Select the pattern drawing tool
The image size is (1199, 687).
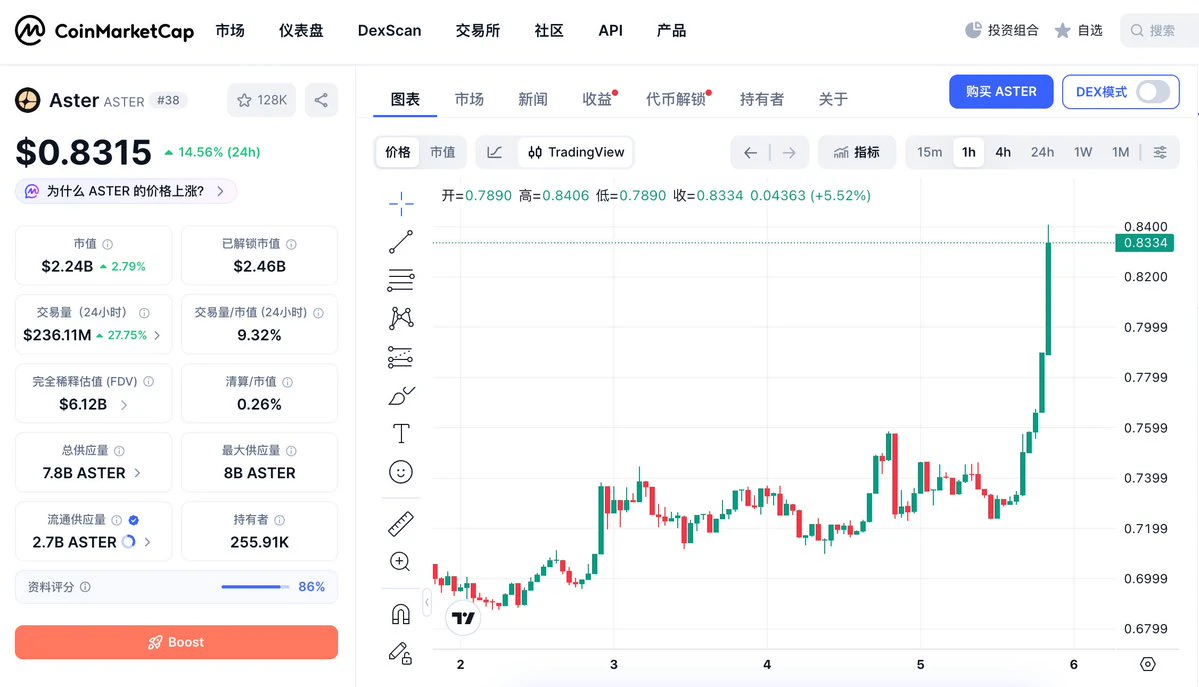point(401,318)
